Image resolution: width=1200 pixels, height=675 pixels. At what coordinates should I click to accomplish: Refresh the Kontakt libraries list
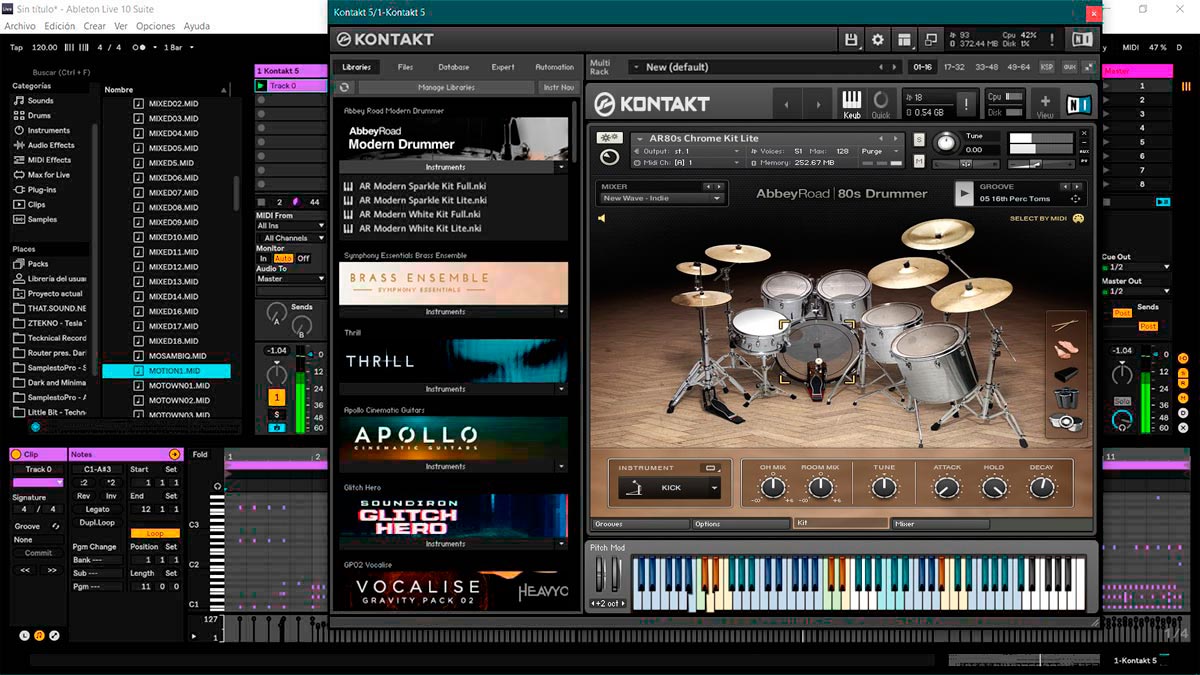343,88
